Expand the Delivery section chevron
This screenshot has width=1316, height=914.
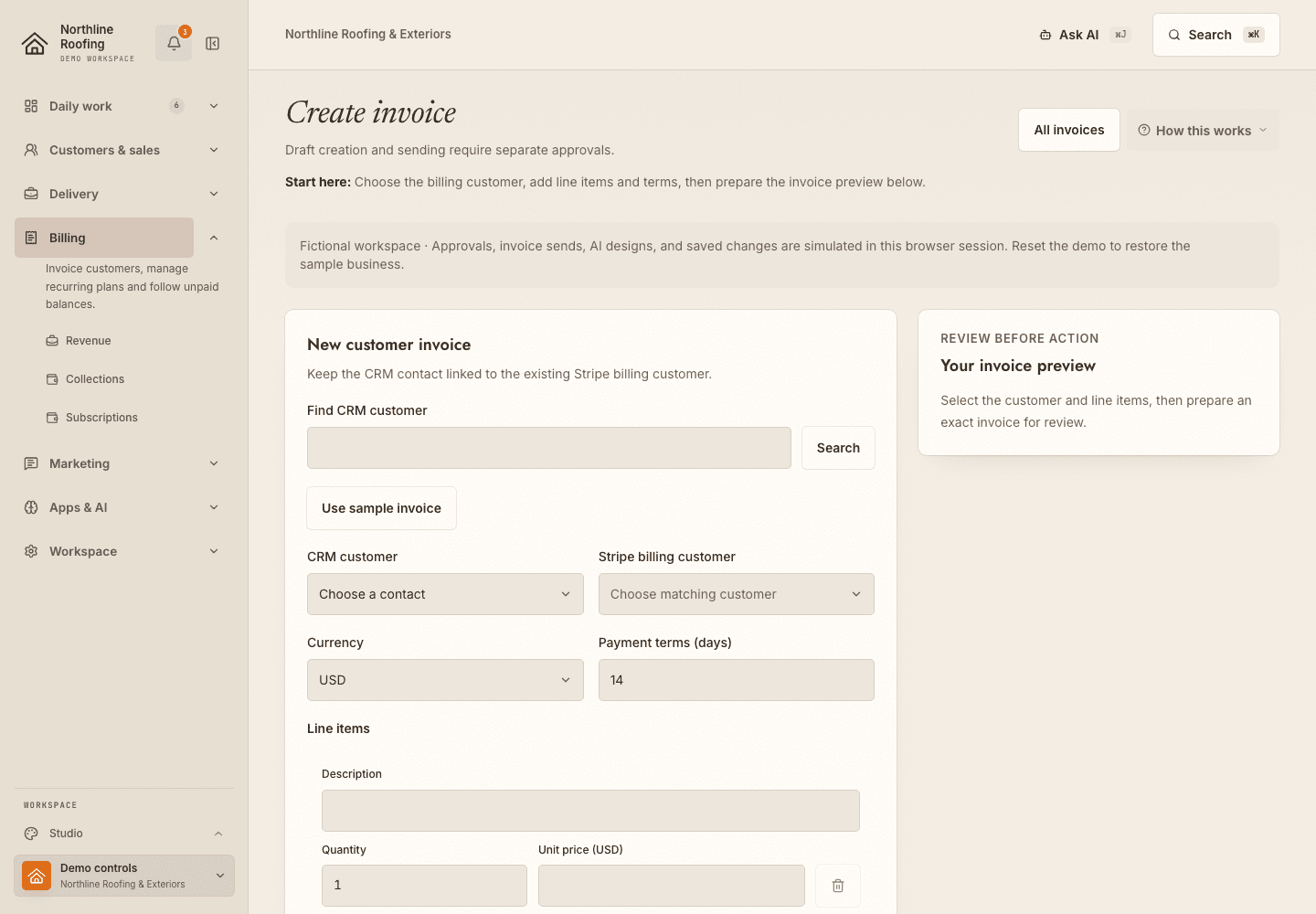click(214, 194)
